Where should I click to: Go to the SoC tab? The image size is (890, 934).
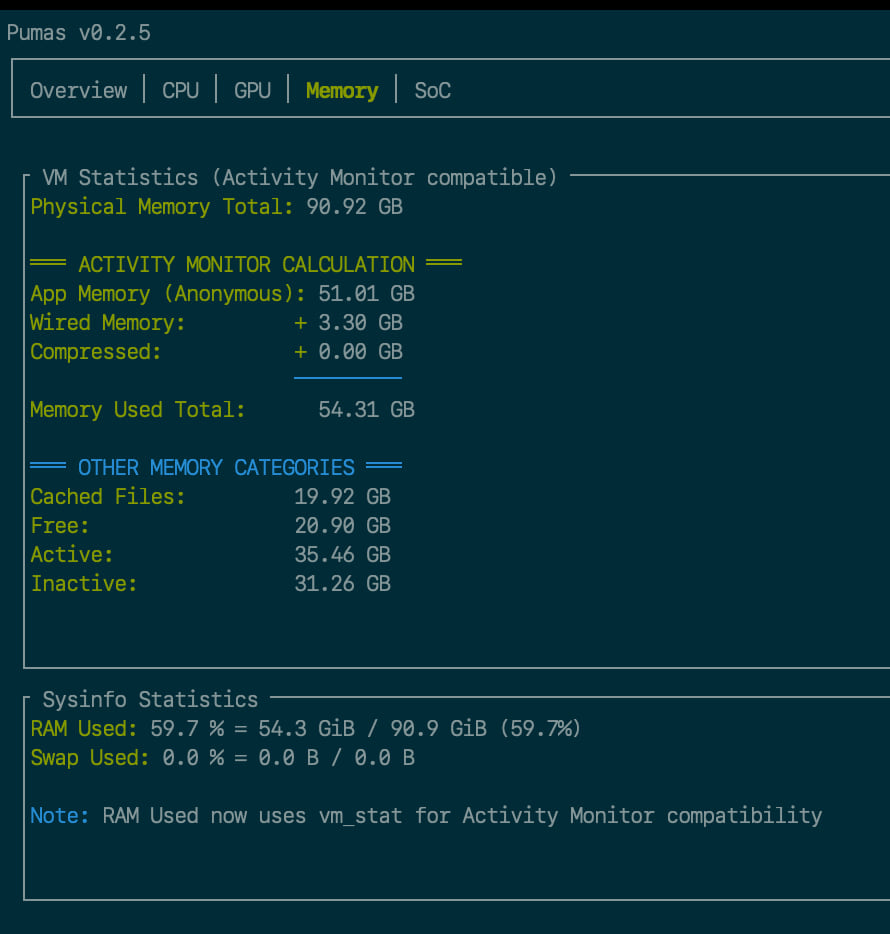tap(432, 90)
